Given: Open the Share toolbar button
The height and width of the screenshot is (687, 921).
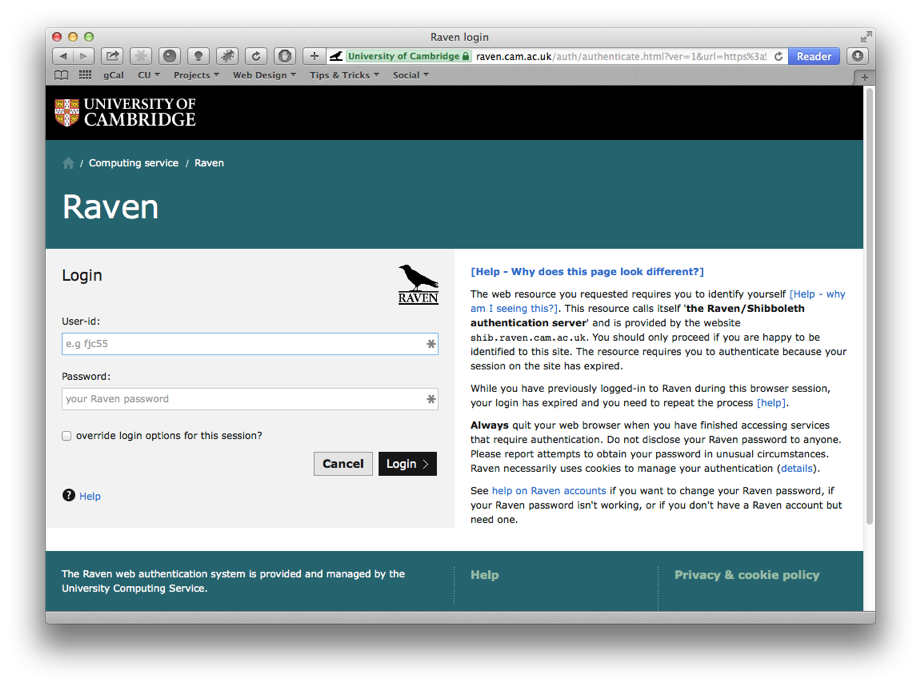Looking at the screenshot, I should [x=112, y=56].
